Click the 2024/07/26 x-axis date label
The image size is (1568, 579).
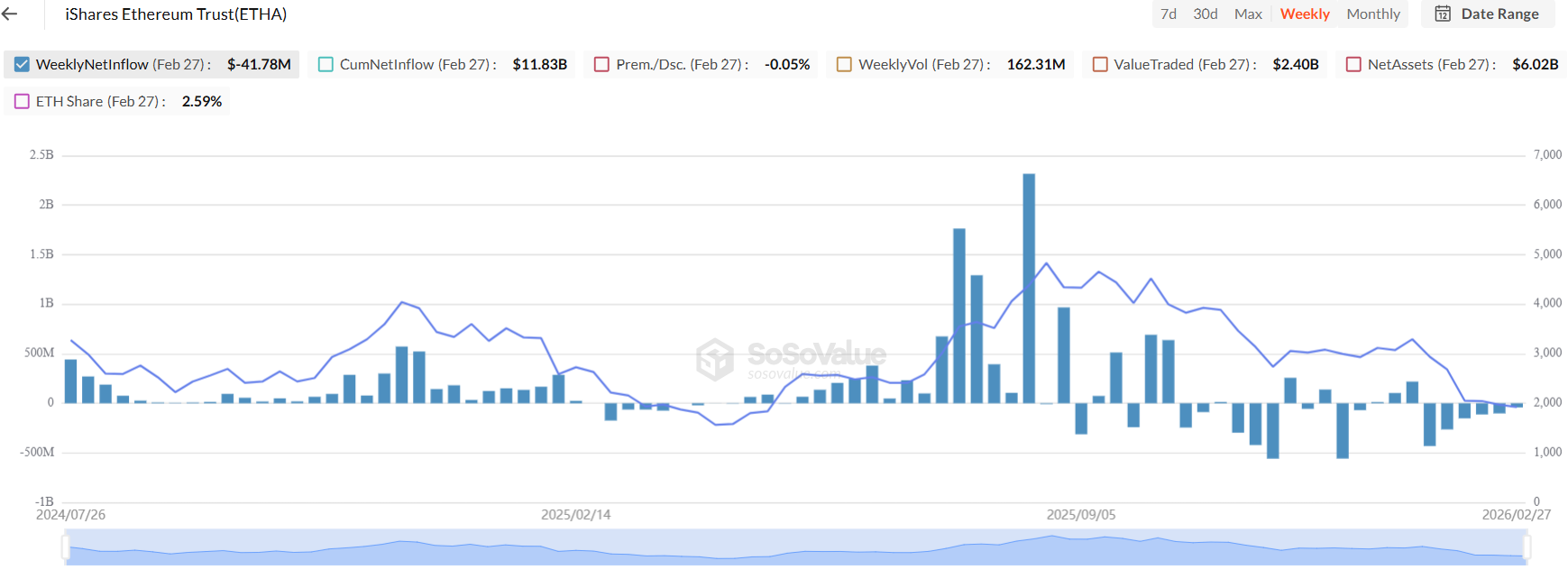[70, 515]
